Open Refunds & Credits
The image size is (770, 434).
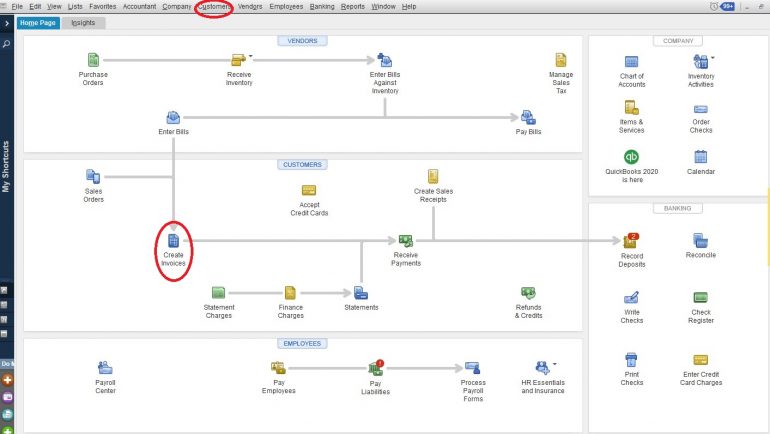pos(528,293)
